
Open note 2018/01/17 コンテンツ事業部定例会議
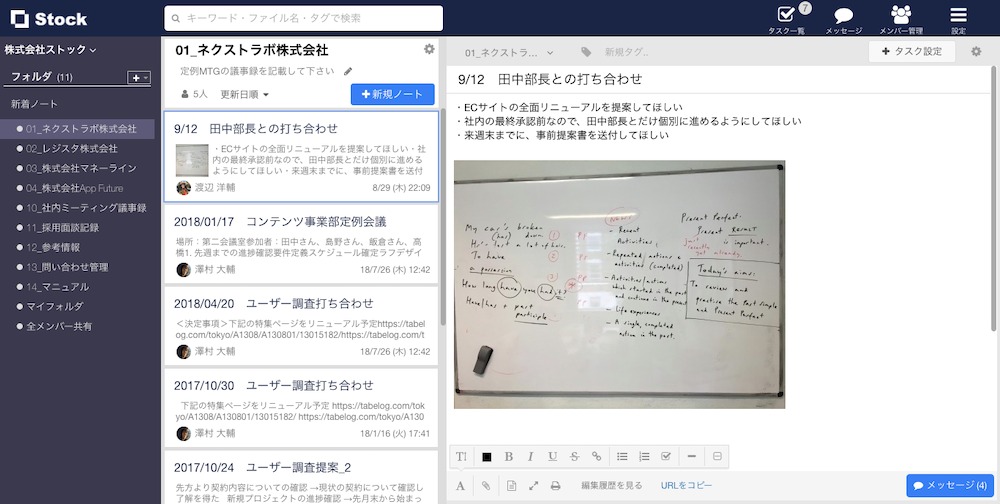(301, 244)
